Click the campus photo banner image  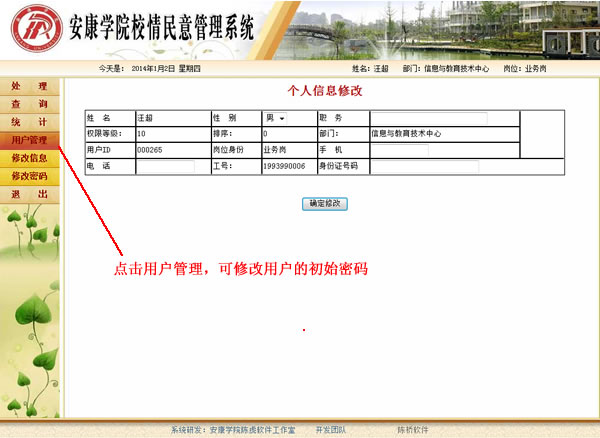(x=430, y=30)
